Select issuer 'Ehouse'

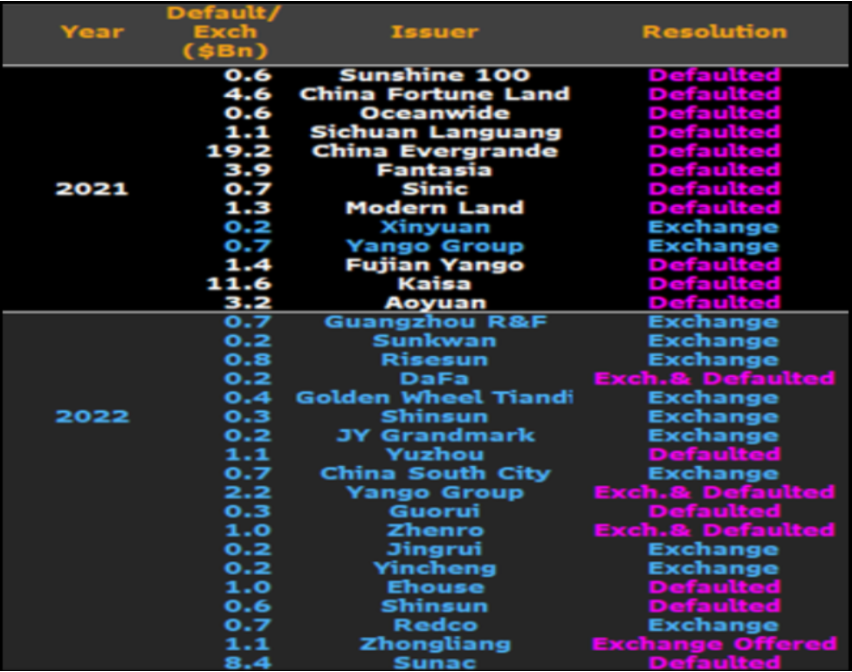pyautogui.click(x=434, y=587)
